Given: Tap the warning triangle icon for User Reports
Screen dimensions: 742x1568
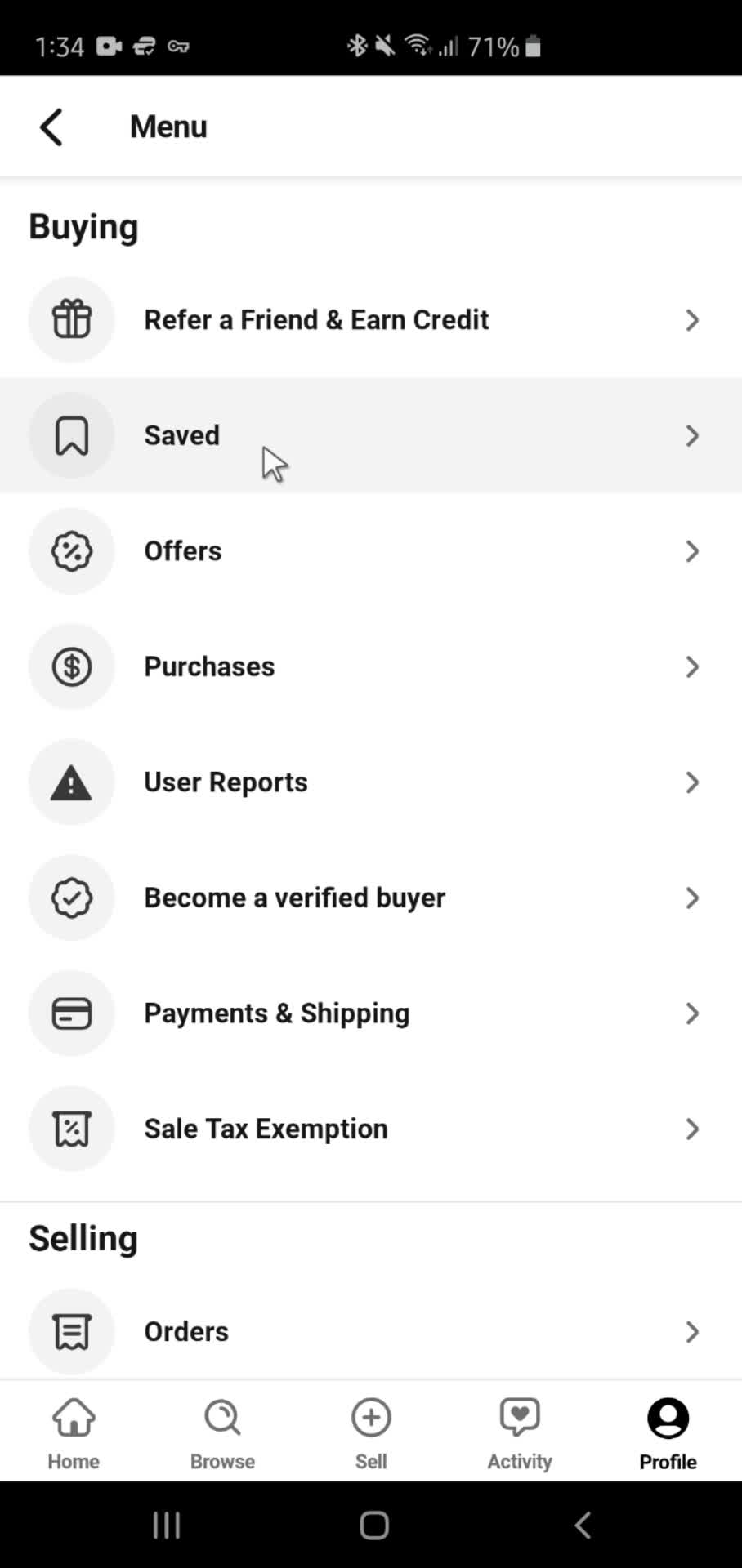Looking at the screenshot, I should (72, 782).
